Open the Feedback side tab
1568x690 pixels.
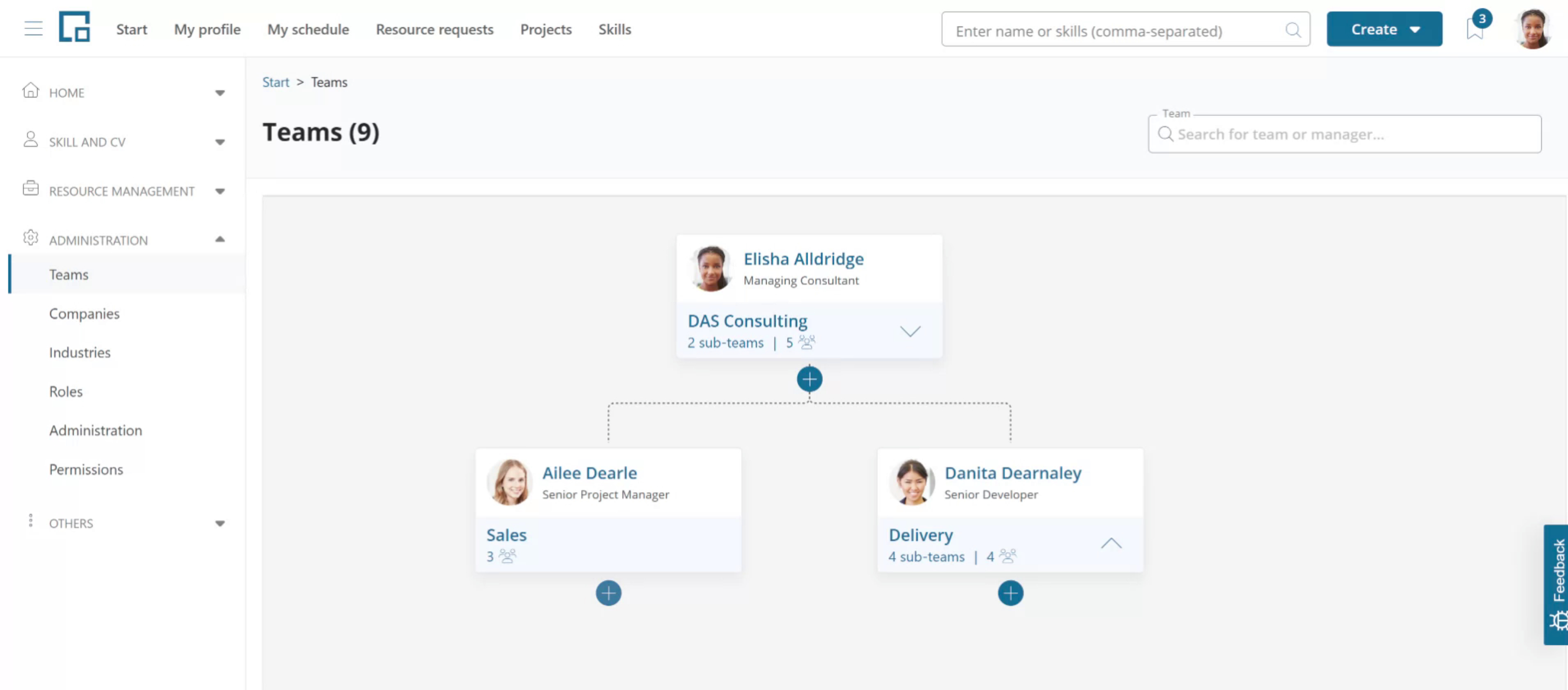tap(1557, 585)
